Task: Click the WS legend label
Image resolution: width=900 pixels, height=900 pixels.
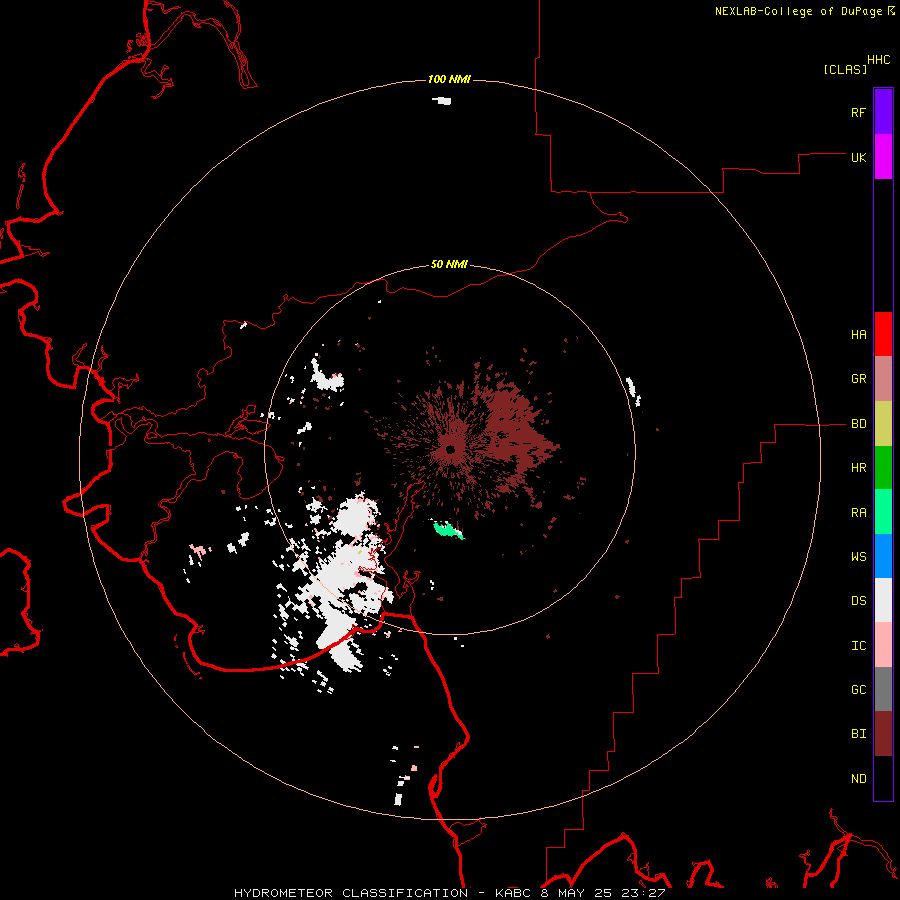Action: [858, 557]
